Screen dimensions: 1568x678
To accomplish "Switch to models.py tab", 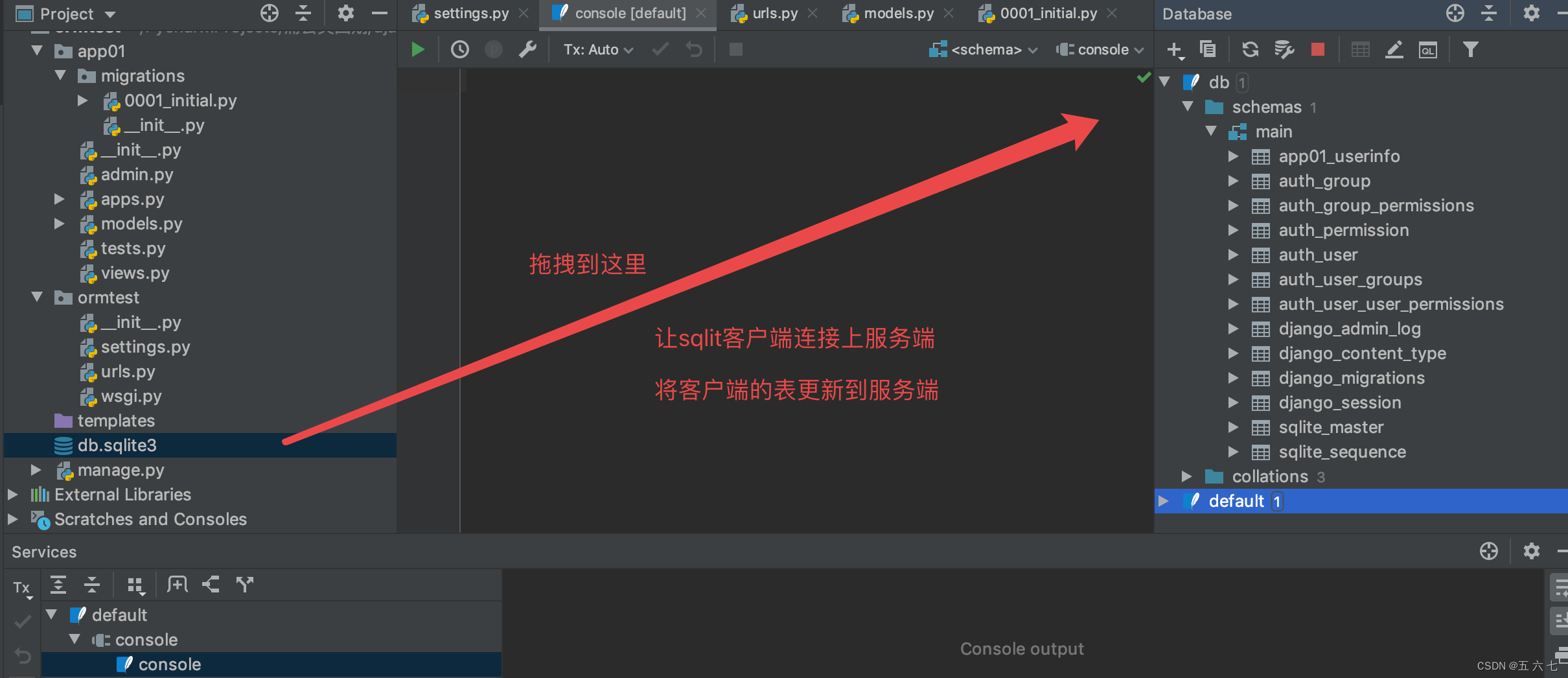I will point(898,13).
